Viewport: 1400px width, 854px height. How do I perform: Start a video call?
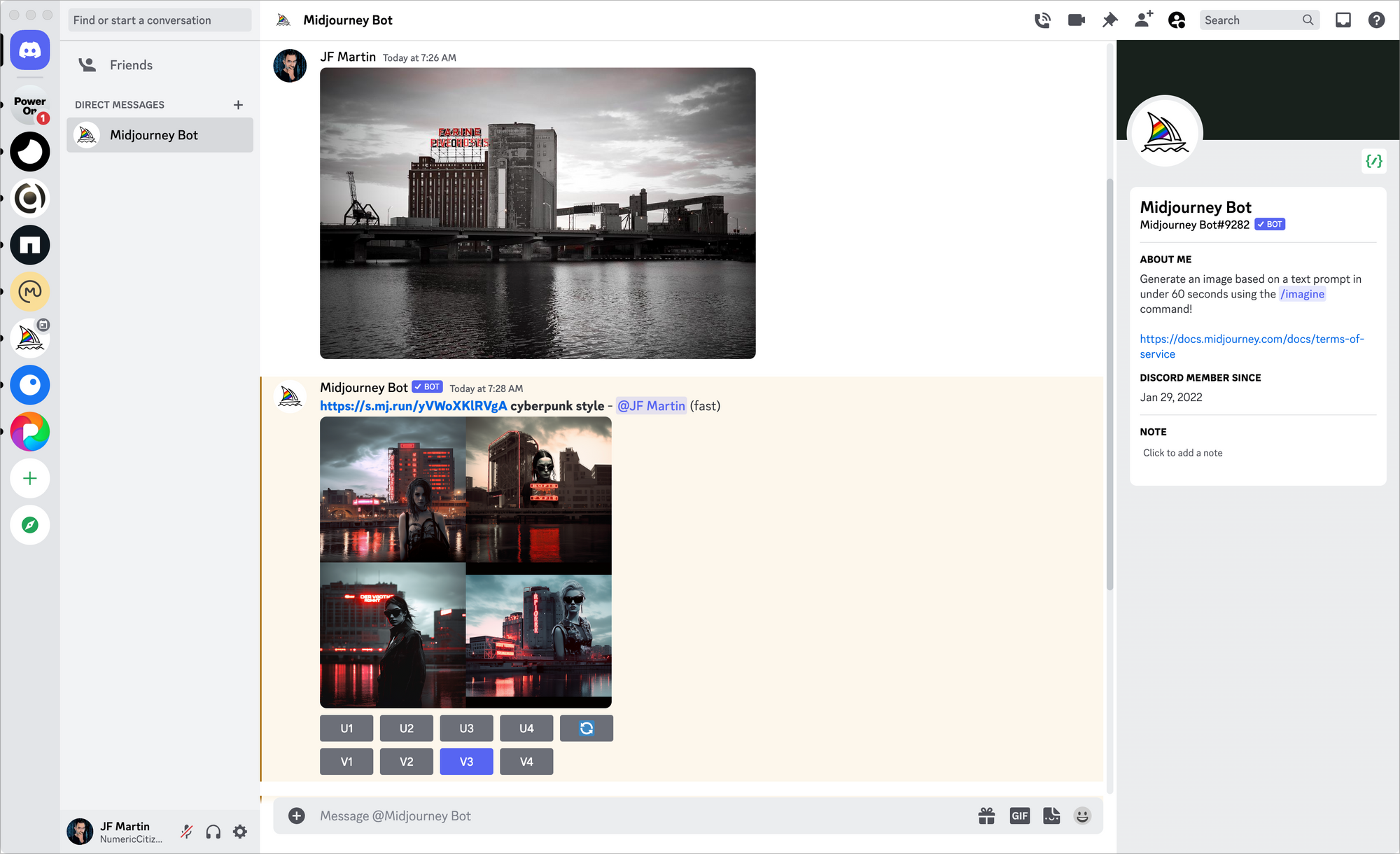(x=1076, y=20)
